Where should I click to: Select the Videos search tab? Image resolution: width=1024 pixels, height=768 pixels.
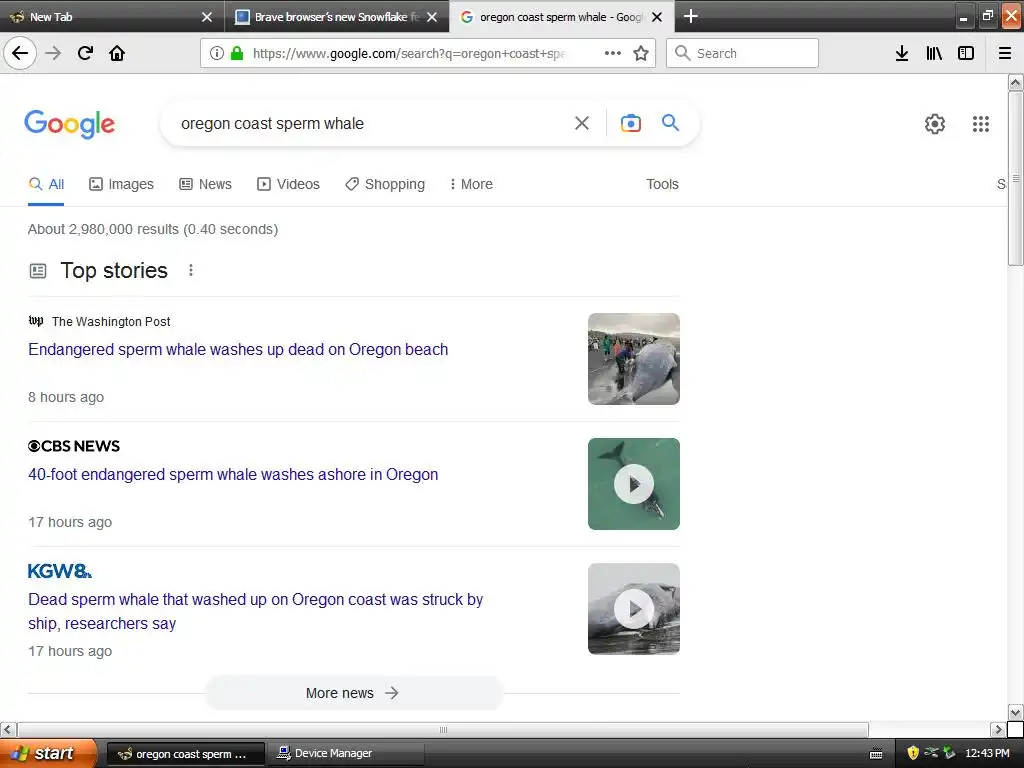pos(289,184)
